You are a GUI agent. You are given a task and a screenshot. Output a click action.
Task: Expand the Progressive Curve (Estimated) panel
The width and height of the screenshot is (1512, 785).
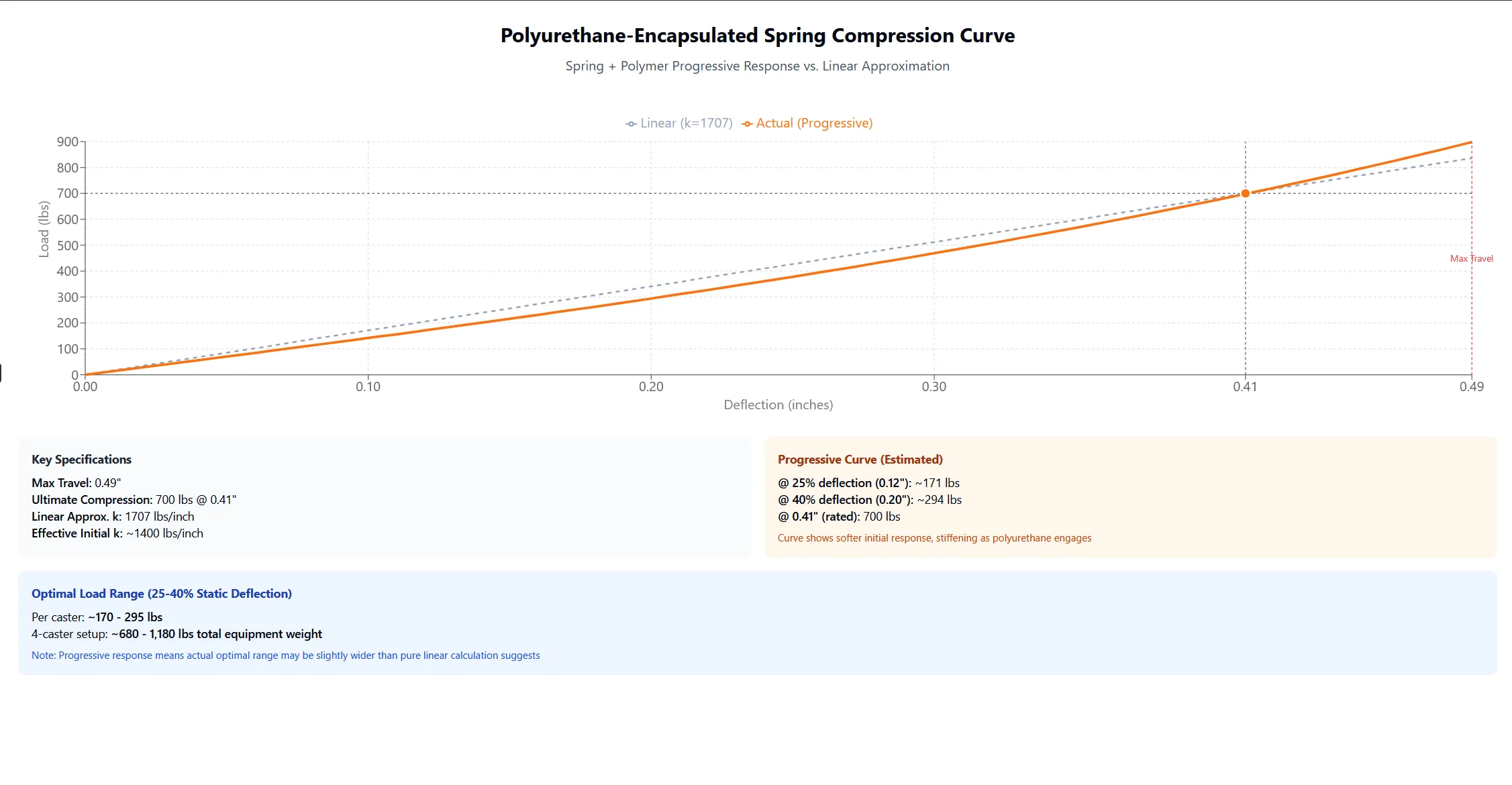click(860, 459)
